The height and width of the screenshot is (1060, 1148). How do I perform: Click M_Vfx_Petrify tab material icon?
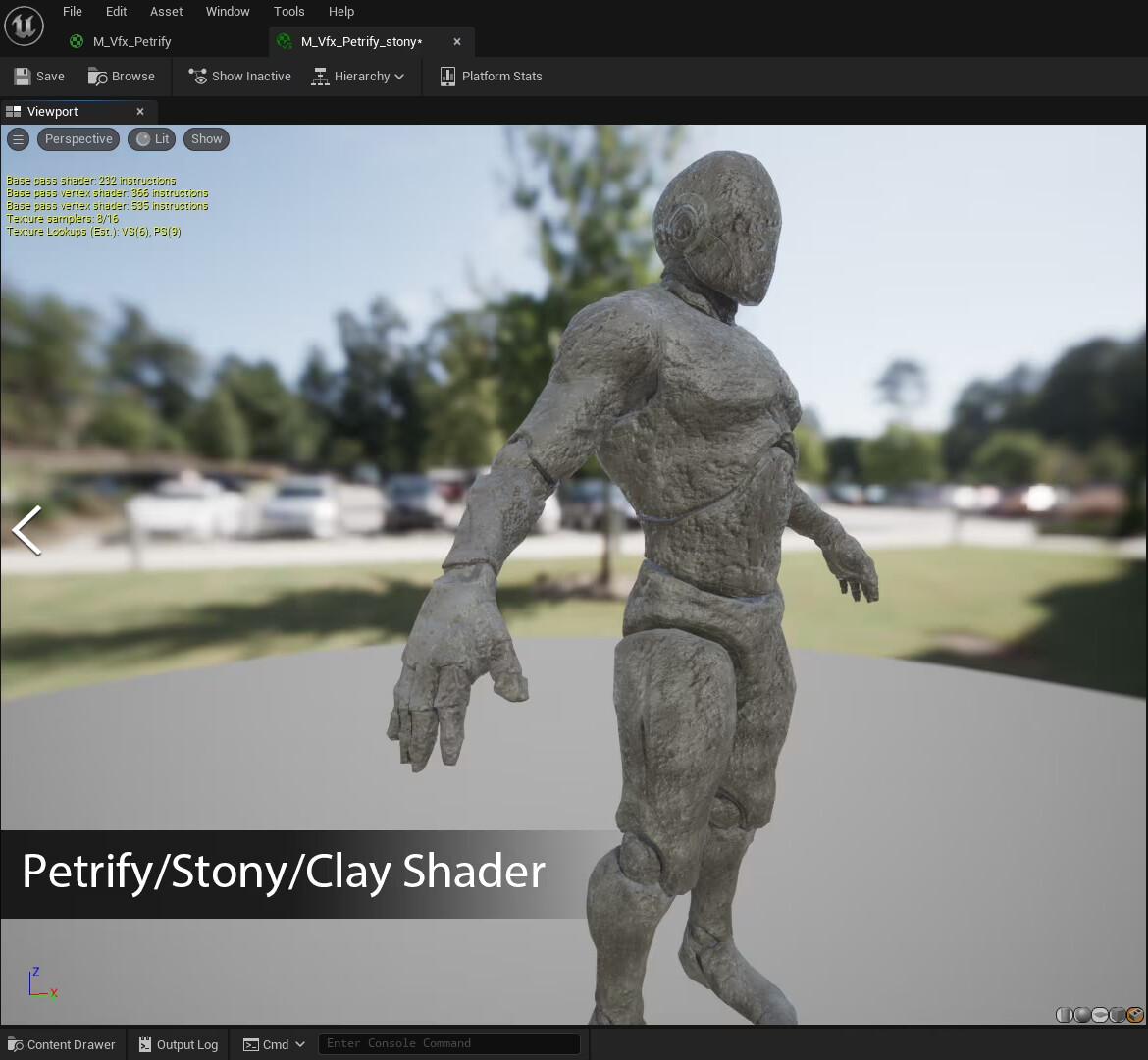[77, 42]
